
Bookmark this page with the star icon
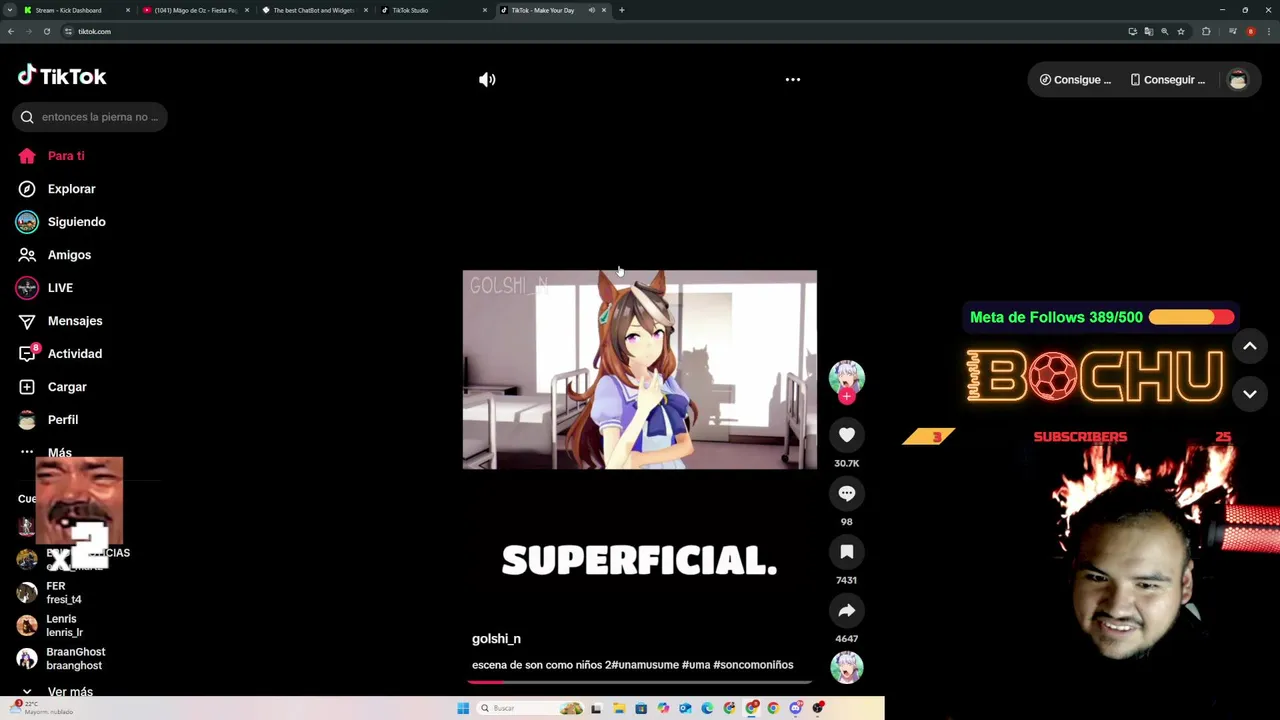[1181, 31]
